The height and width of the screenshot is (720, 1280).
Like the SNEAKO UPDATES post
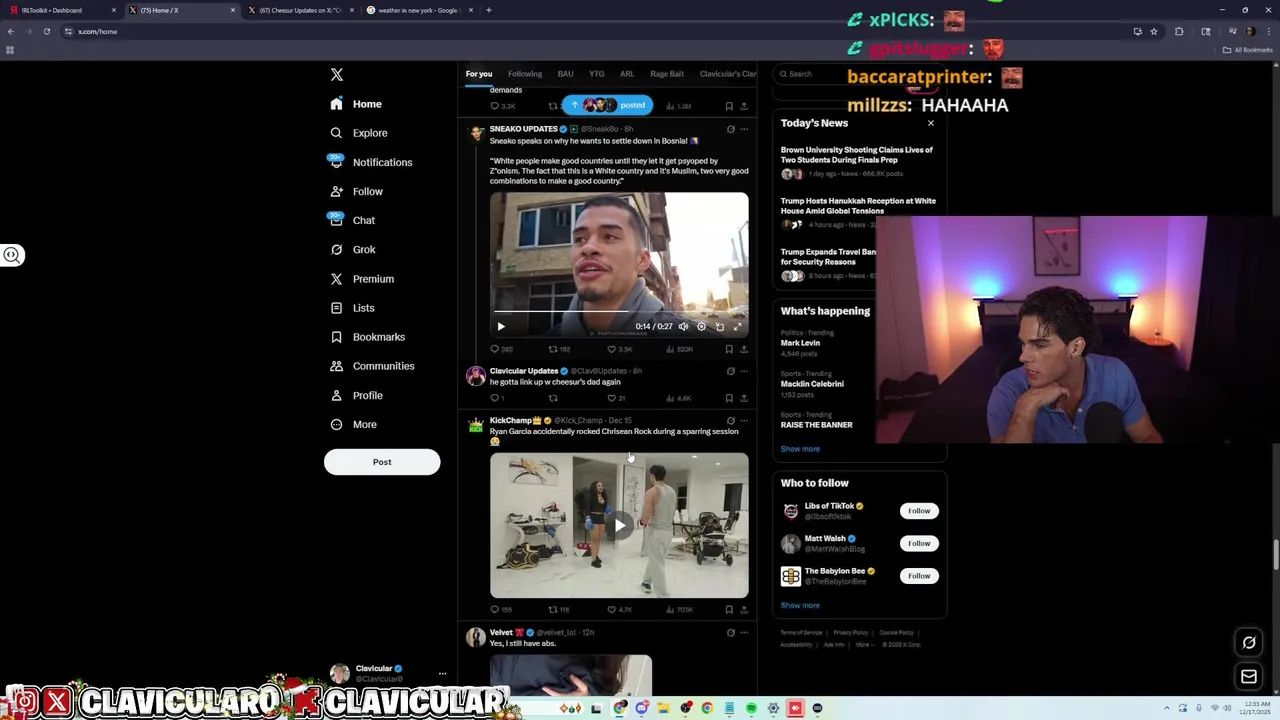(612, 349)
